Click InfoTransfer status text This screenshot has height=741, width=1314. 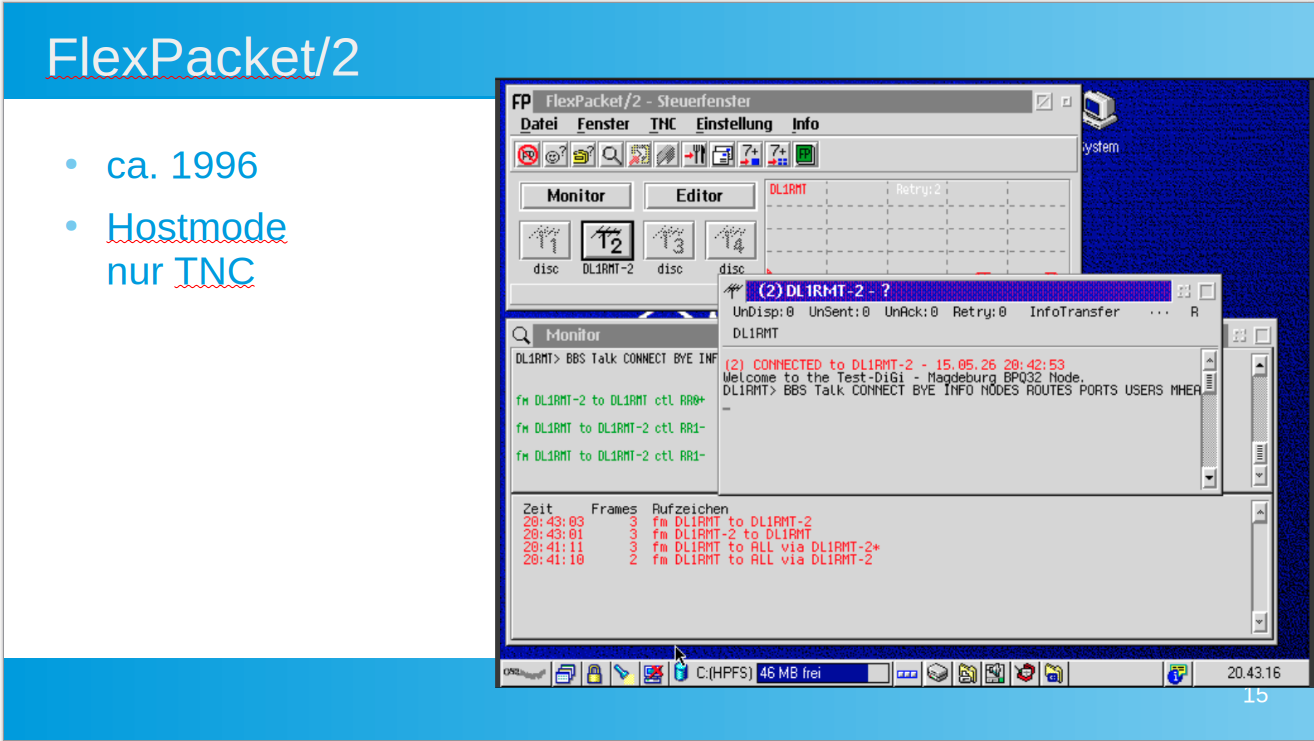1075,312
